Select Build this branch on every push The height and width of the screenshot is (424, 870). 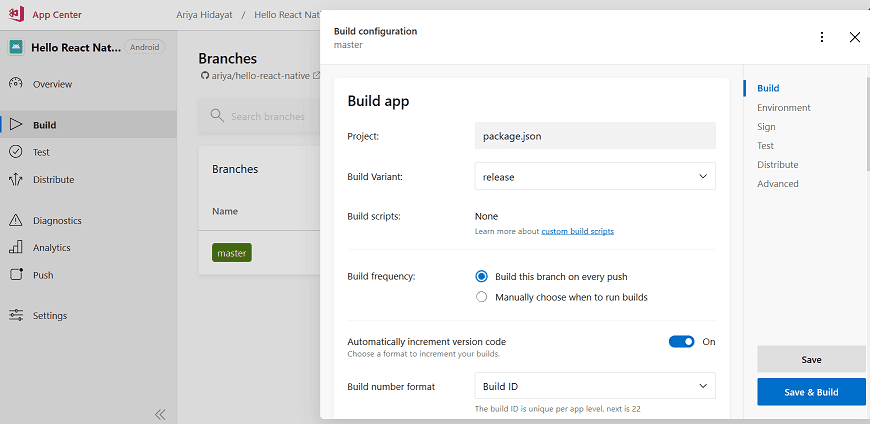[482, 276]
